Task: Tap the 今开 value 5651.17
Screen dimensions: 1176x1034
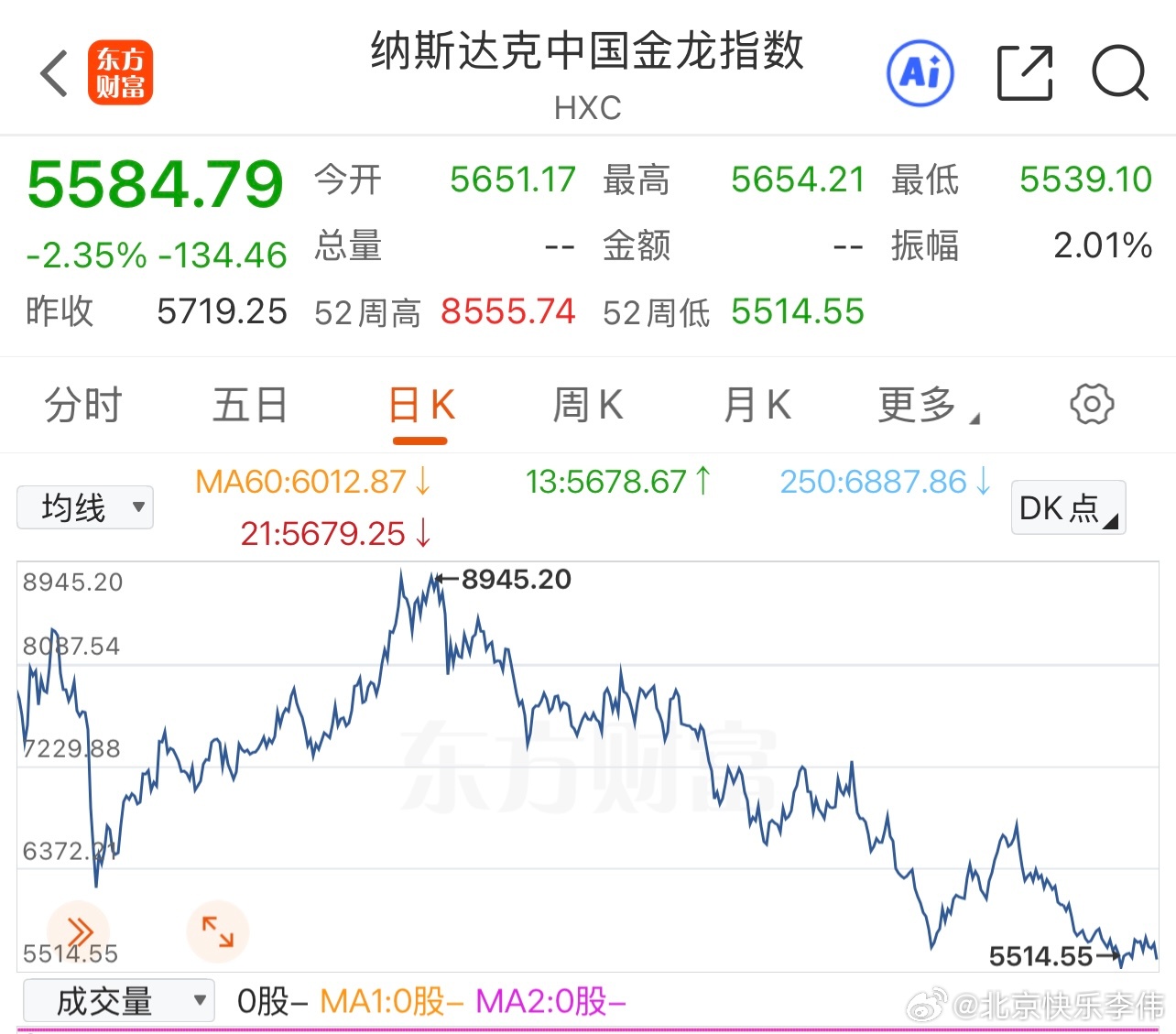Action: coord(513,180)
